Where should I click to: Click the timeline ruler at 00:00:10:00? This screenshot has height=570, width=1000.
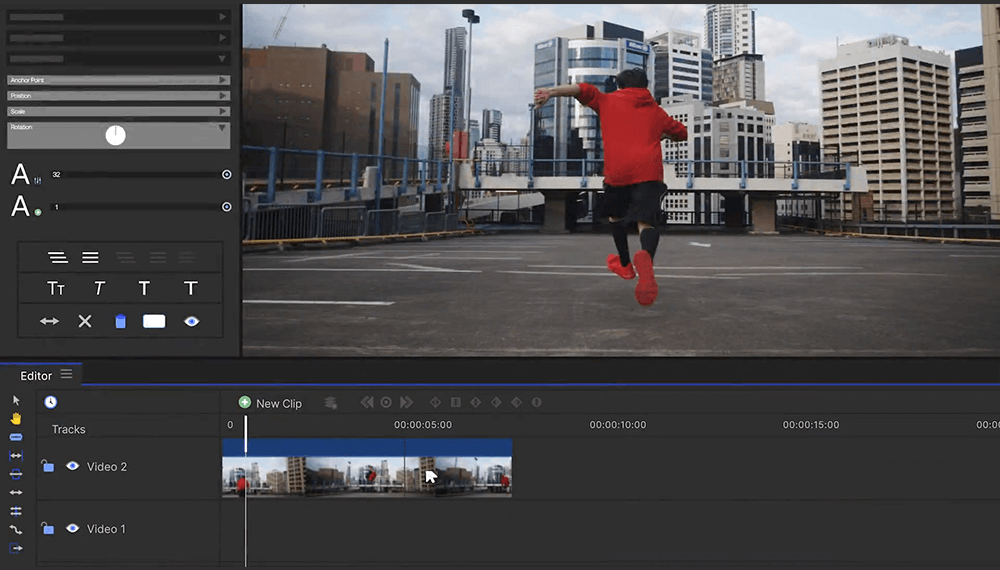617,425
